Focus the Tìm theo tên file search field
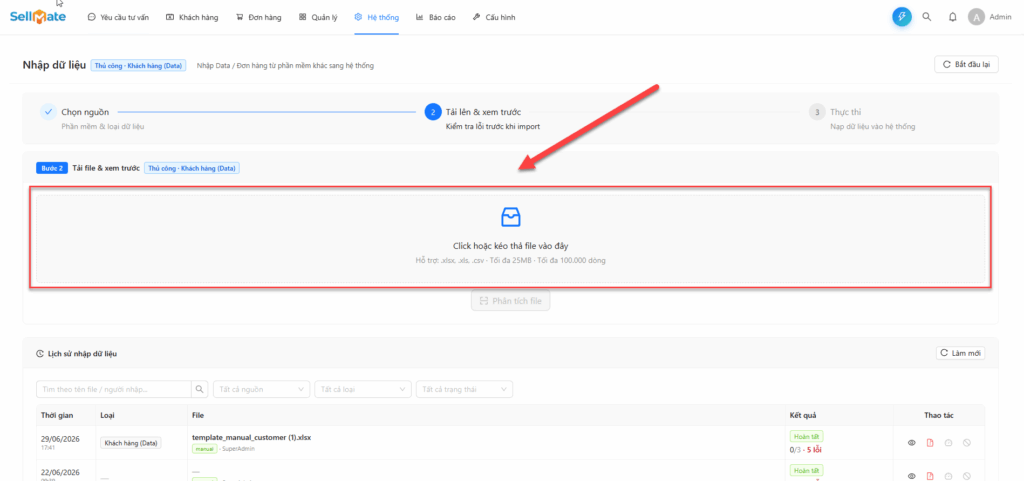 click(114, 389)
